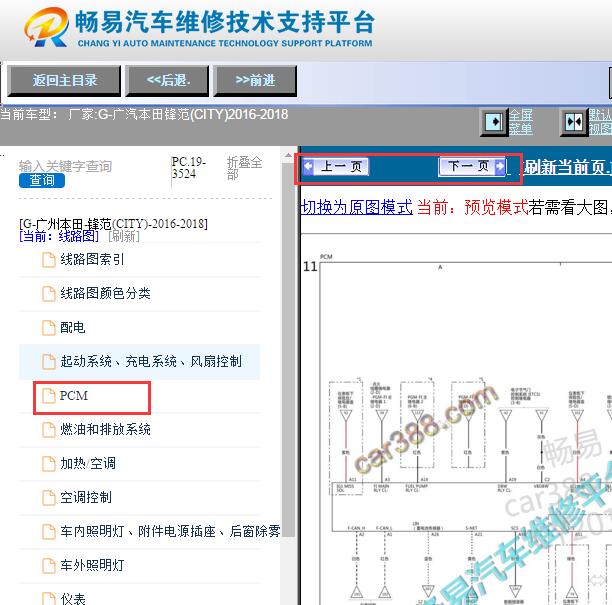Click the PCM wiring diagram preview

(x=465, y=433)
